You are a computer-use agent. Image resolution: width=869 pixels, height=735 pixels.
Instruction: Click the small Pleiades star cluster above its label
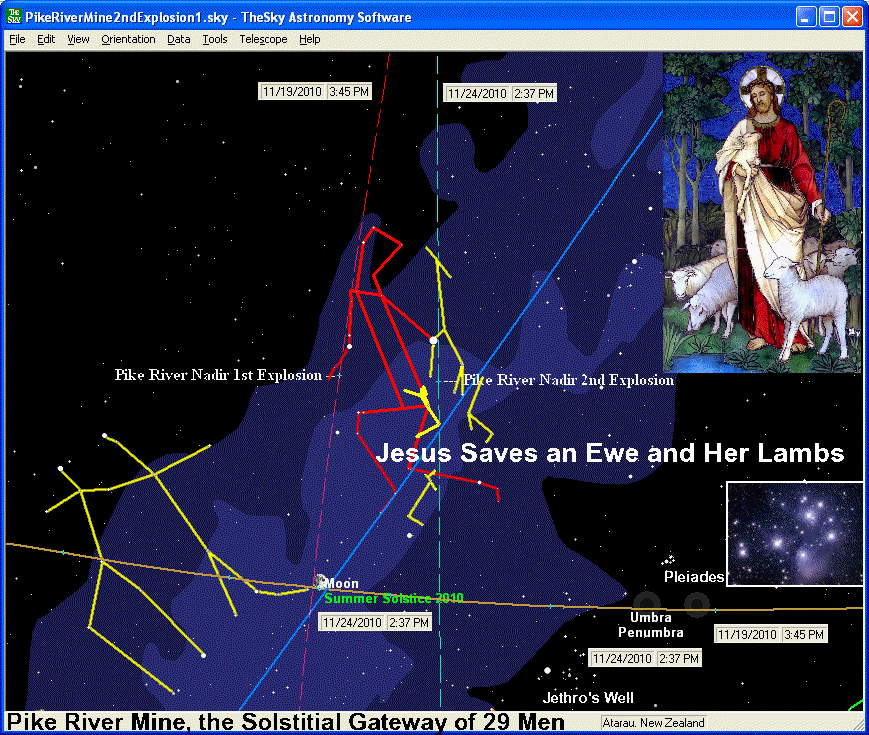[x=668, y=559]
